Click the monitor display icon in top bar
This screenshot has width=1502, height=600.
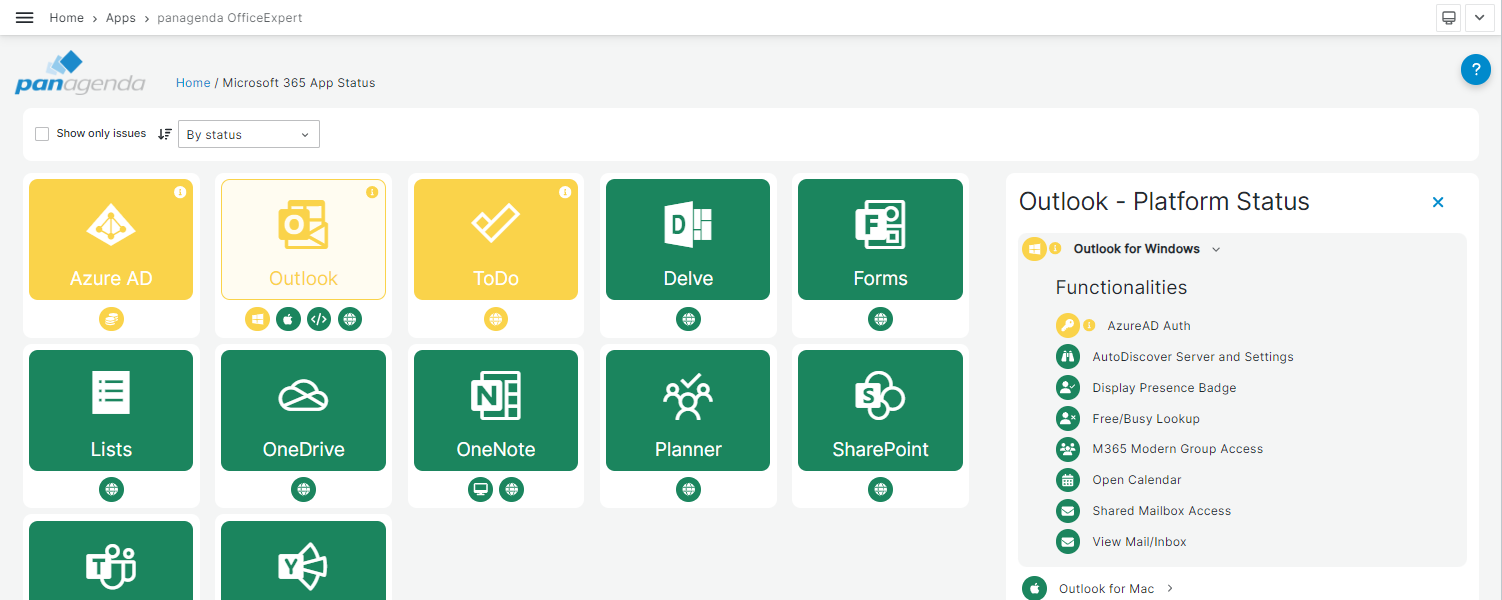pos(1449,18)
